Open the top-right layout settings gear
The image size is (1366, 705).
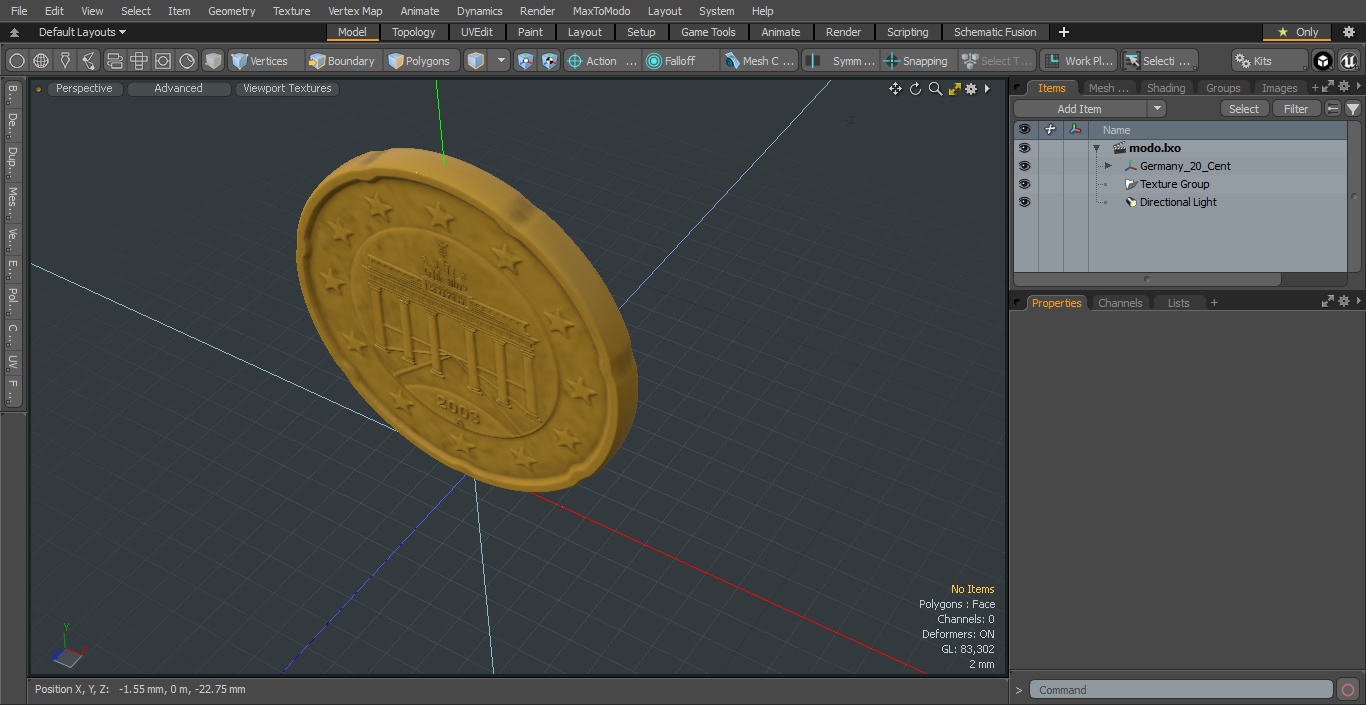click(x=1348, y=32)
